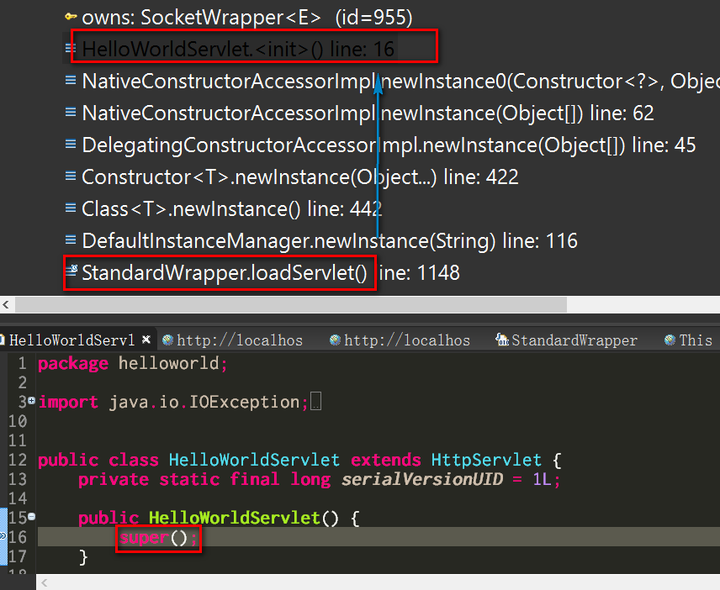The width and height of the screenshot is (720, 590).
Task: Click the left arrow of the editor's horizontal scrollbar
Action: 45,583
